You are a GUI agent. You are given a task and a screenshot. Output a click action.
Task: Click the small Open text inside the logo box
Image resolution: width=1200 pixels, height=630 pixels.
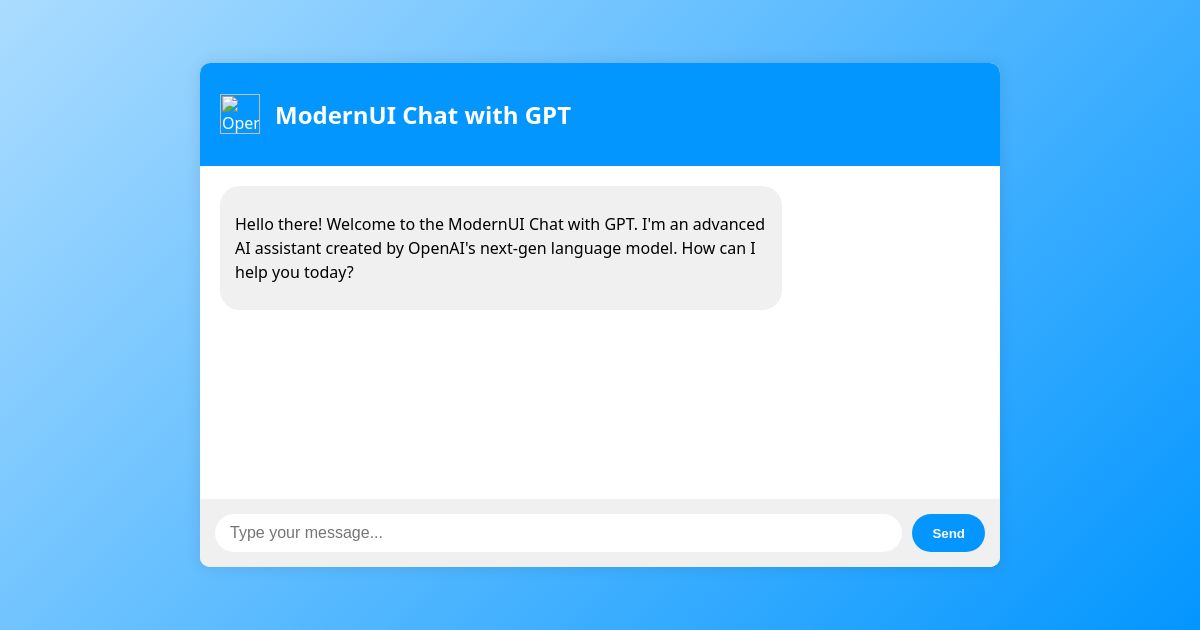pos(240,121)
